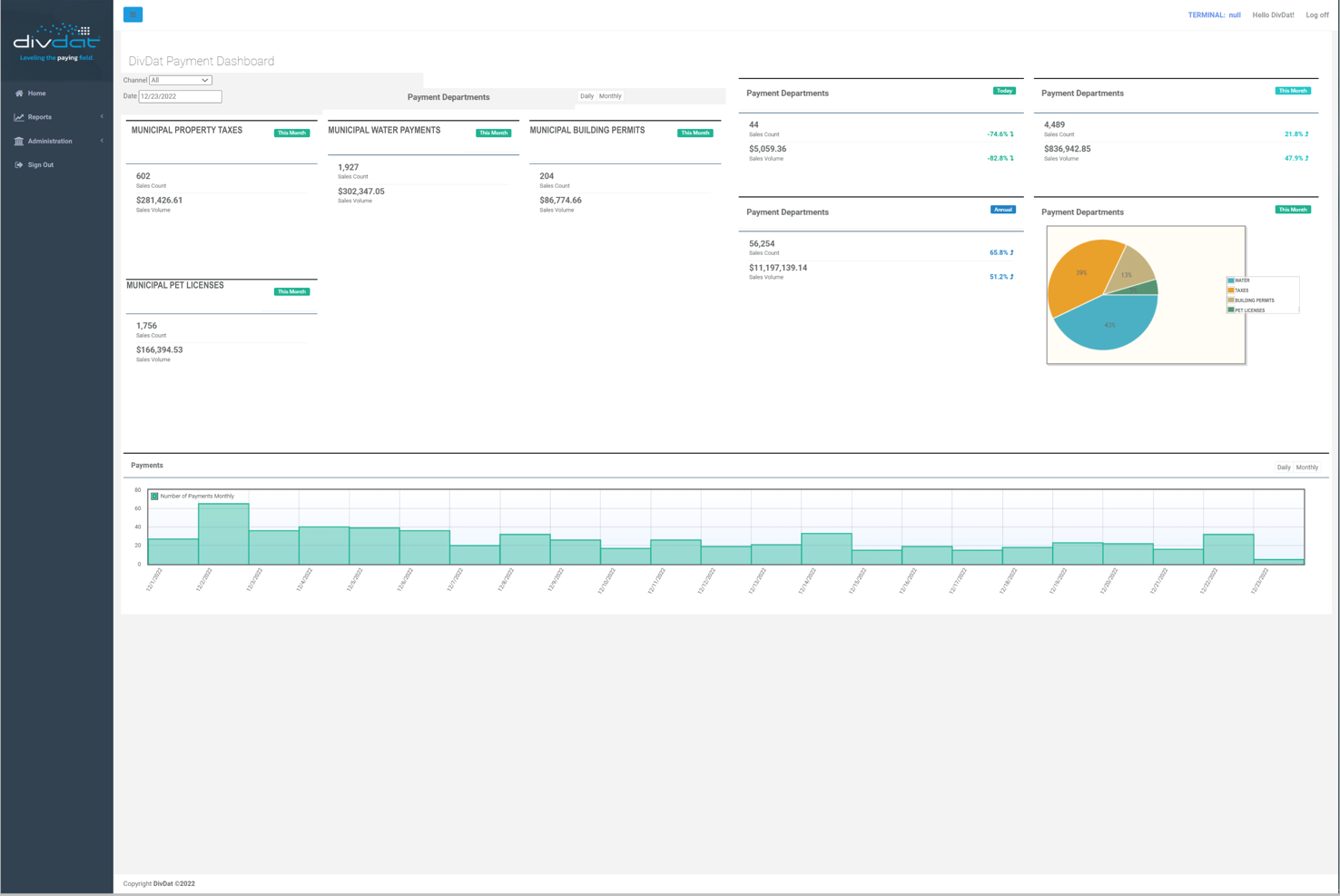Select Monthly on the Payments chart
Viewport: 1340px width, 896px height.
(1307, 468)
